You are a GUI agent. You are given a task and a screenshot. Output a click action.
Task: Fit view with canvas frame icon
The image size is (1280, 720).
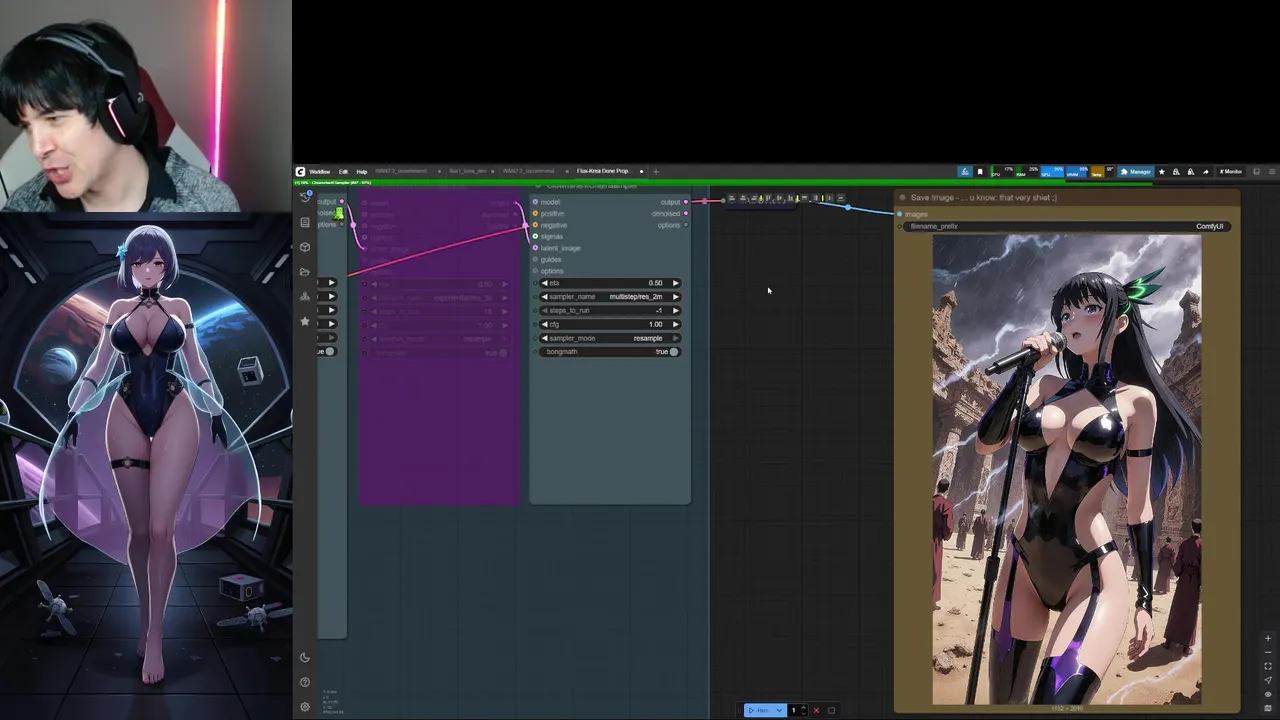(1268, 666)
